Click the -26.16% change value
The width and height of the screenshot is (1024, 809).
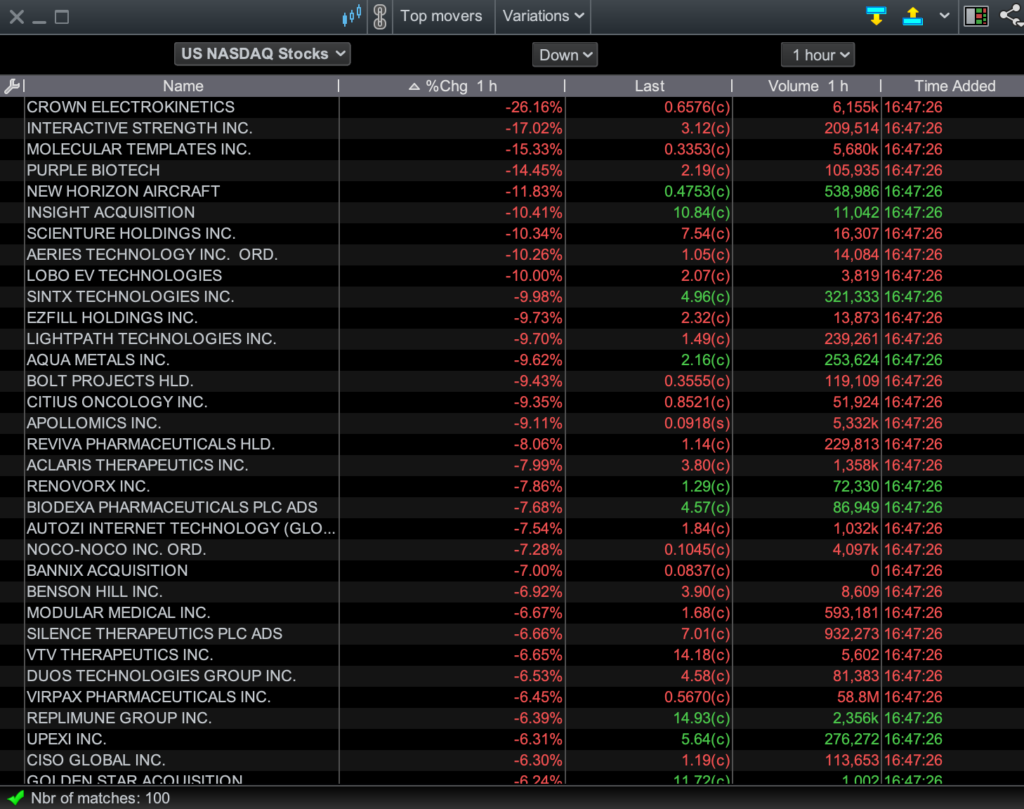(534, 107)
